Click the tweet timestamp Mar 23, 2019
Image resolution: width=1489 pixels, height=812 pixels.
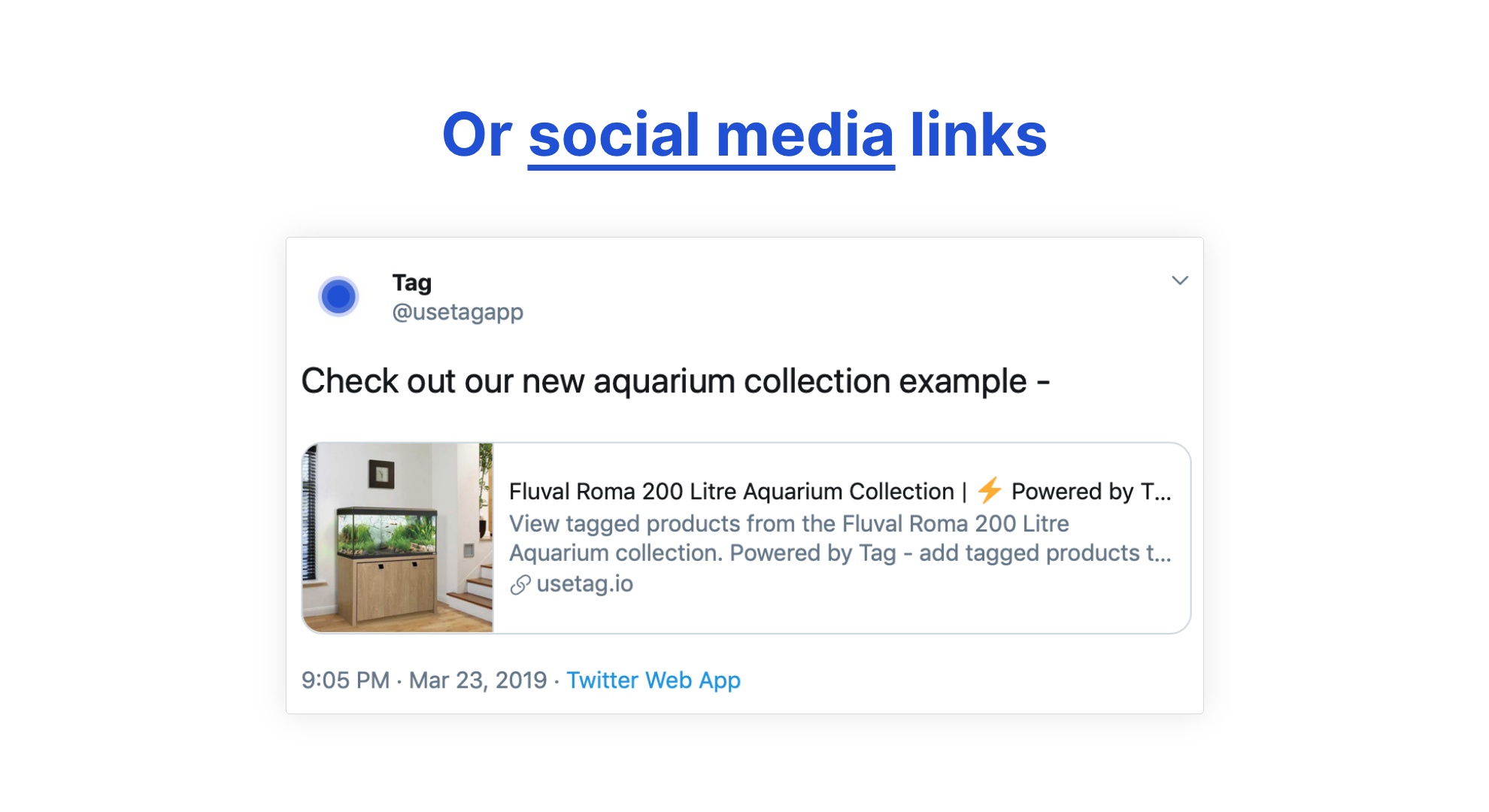click(478, 680)
